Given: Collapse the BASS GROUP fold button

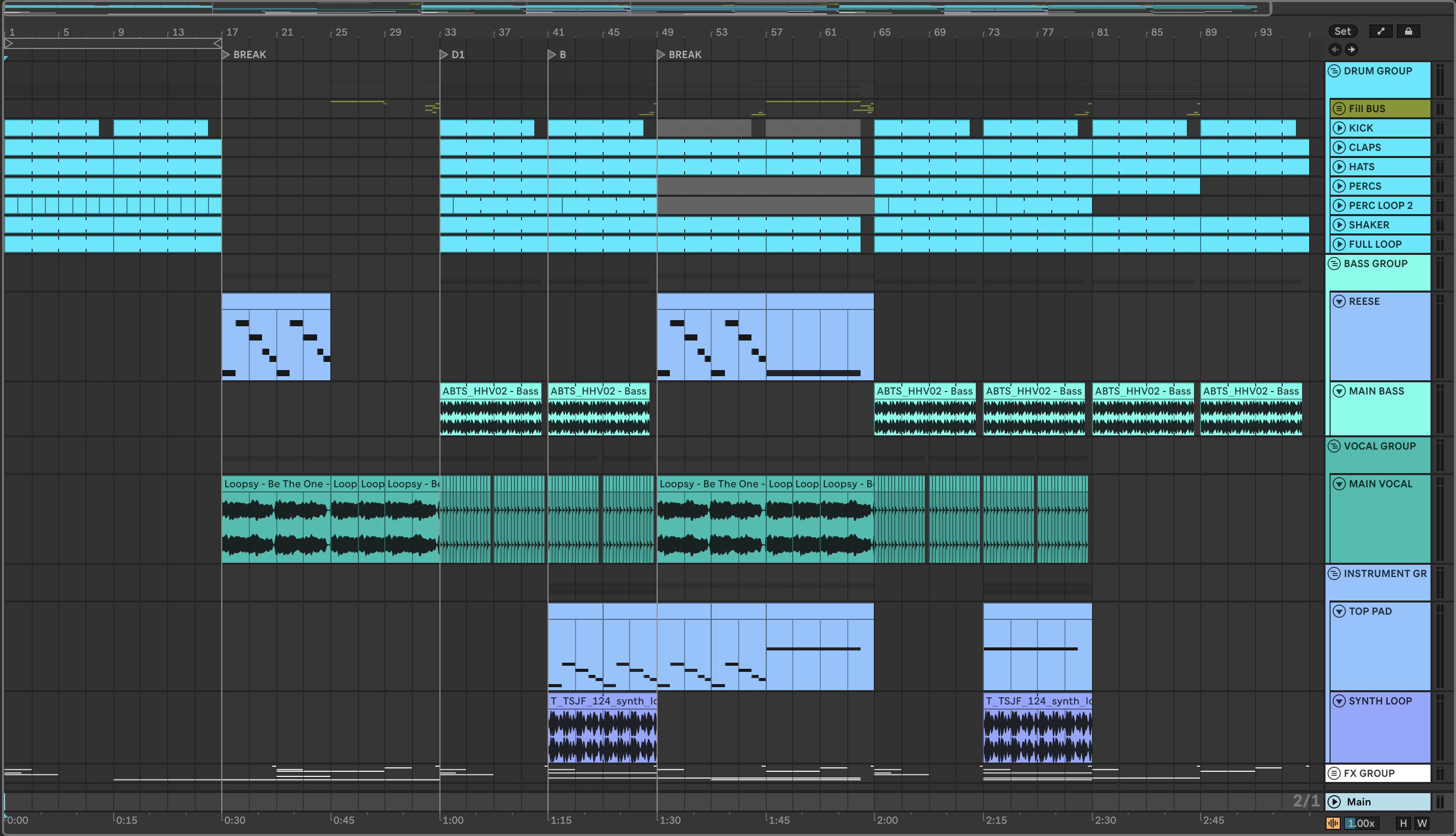Looking at the screenshot, I should pos(1334,264).
